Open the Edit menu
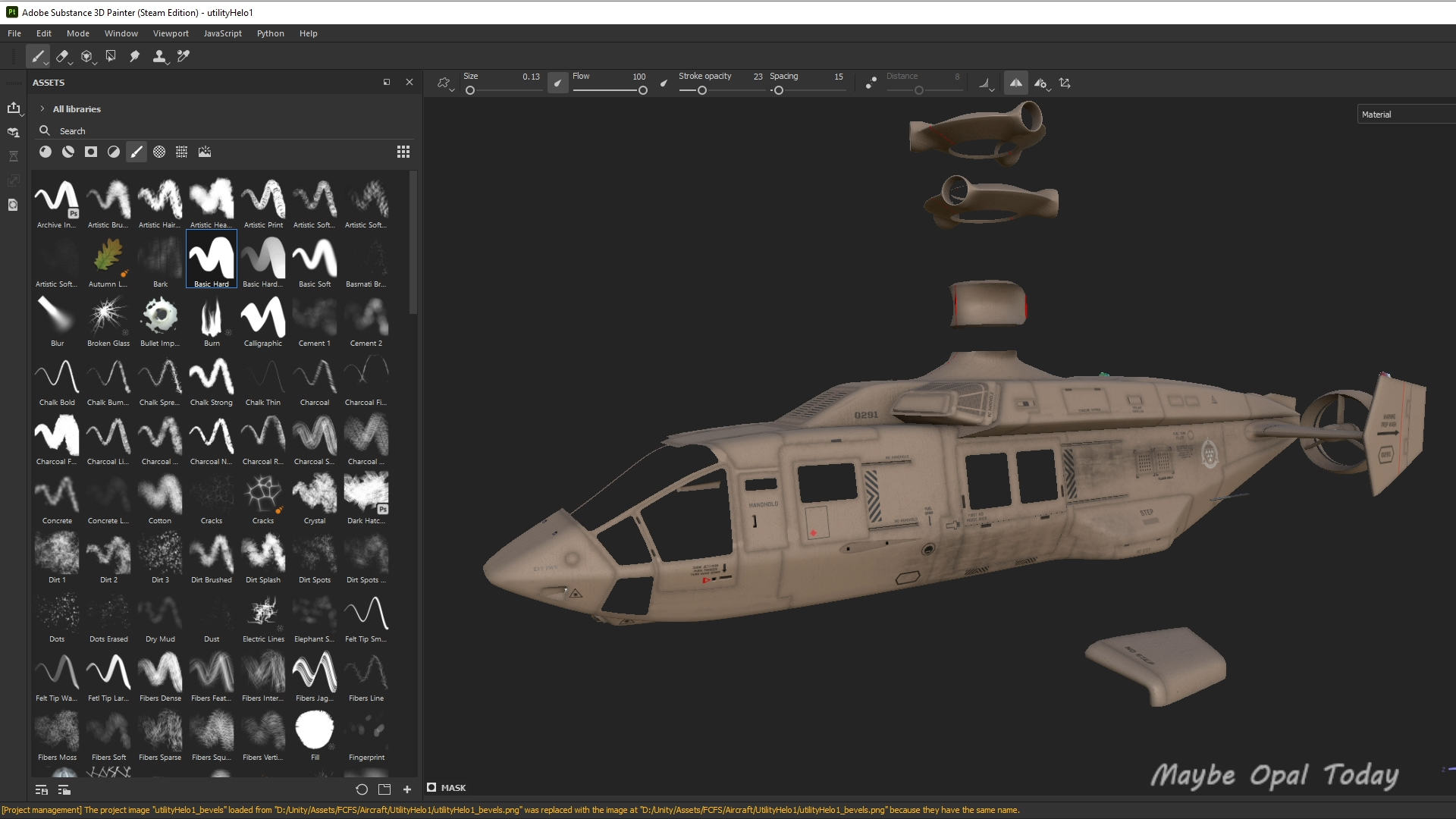The width and height of the screenshot is (1456, 819). tap(44, 33)
